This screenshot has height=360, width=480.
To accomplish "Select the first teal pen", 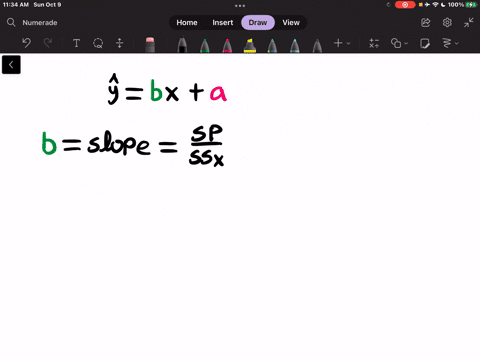I will coord(272,45).
